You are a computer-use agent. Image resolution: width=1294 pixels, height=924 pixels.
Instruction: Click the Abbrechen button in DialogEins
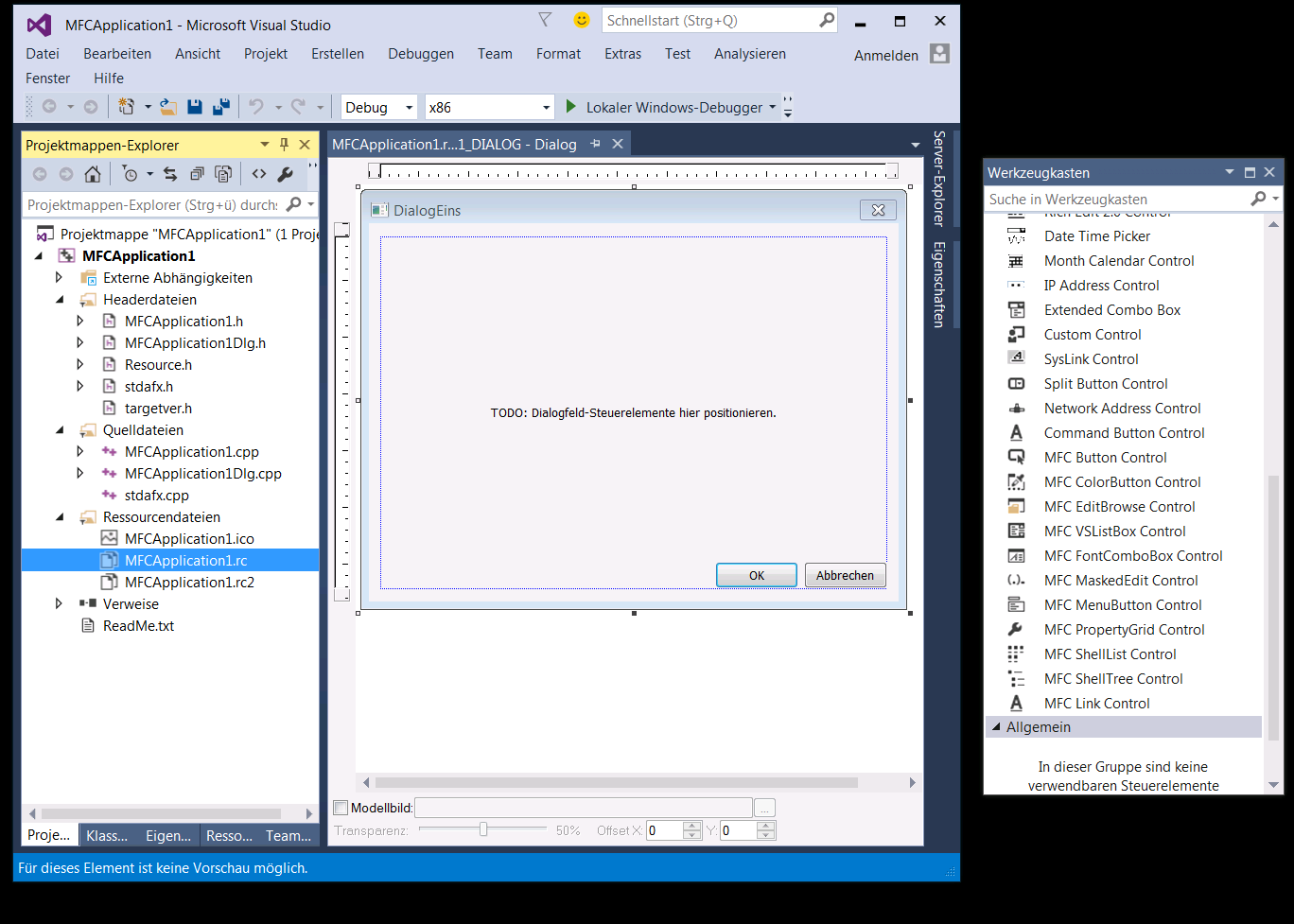(846, 575)
